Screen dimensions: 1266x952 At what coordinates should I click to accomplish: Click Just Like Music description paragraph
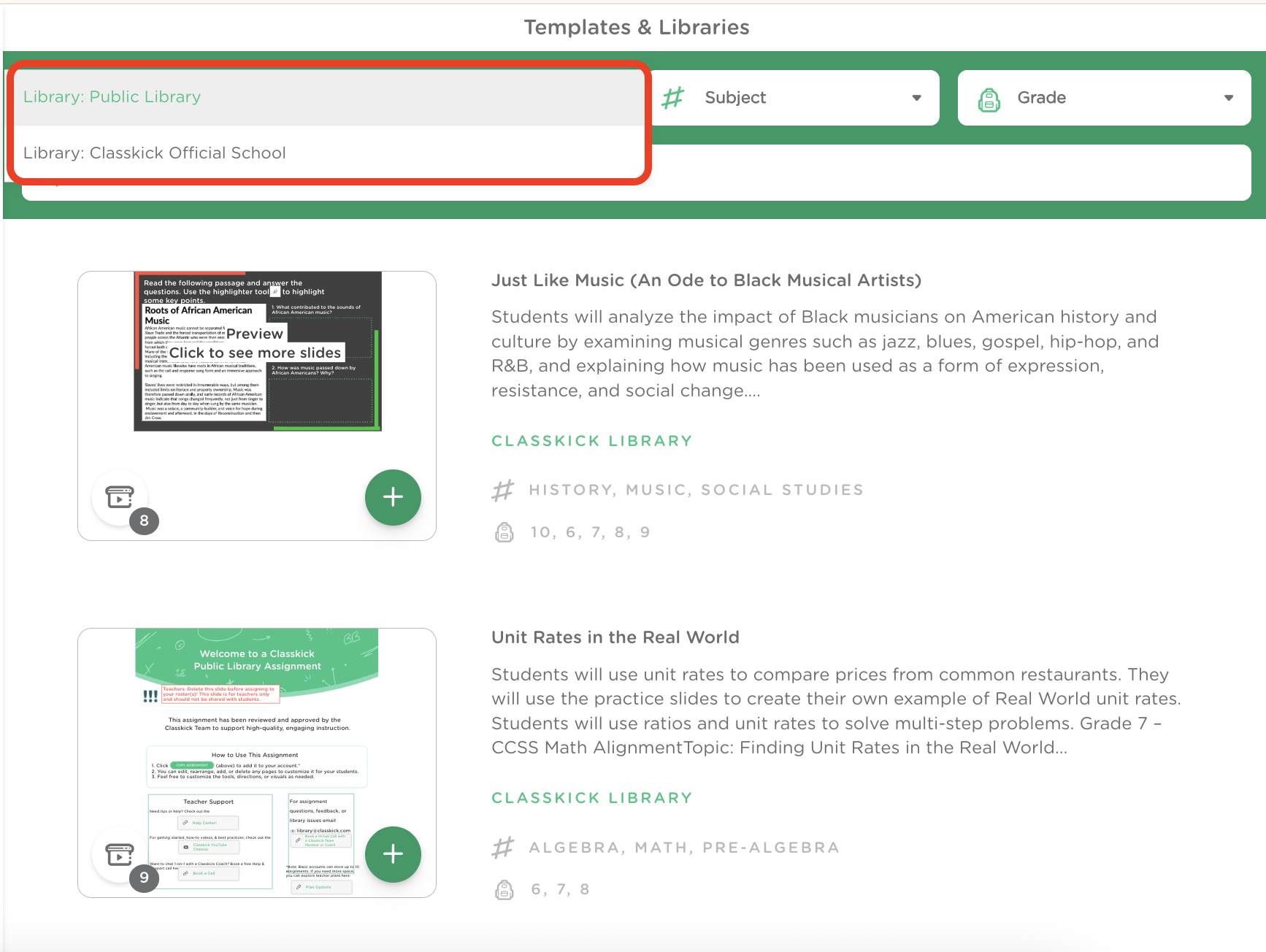[825, 353]
